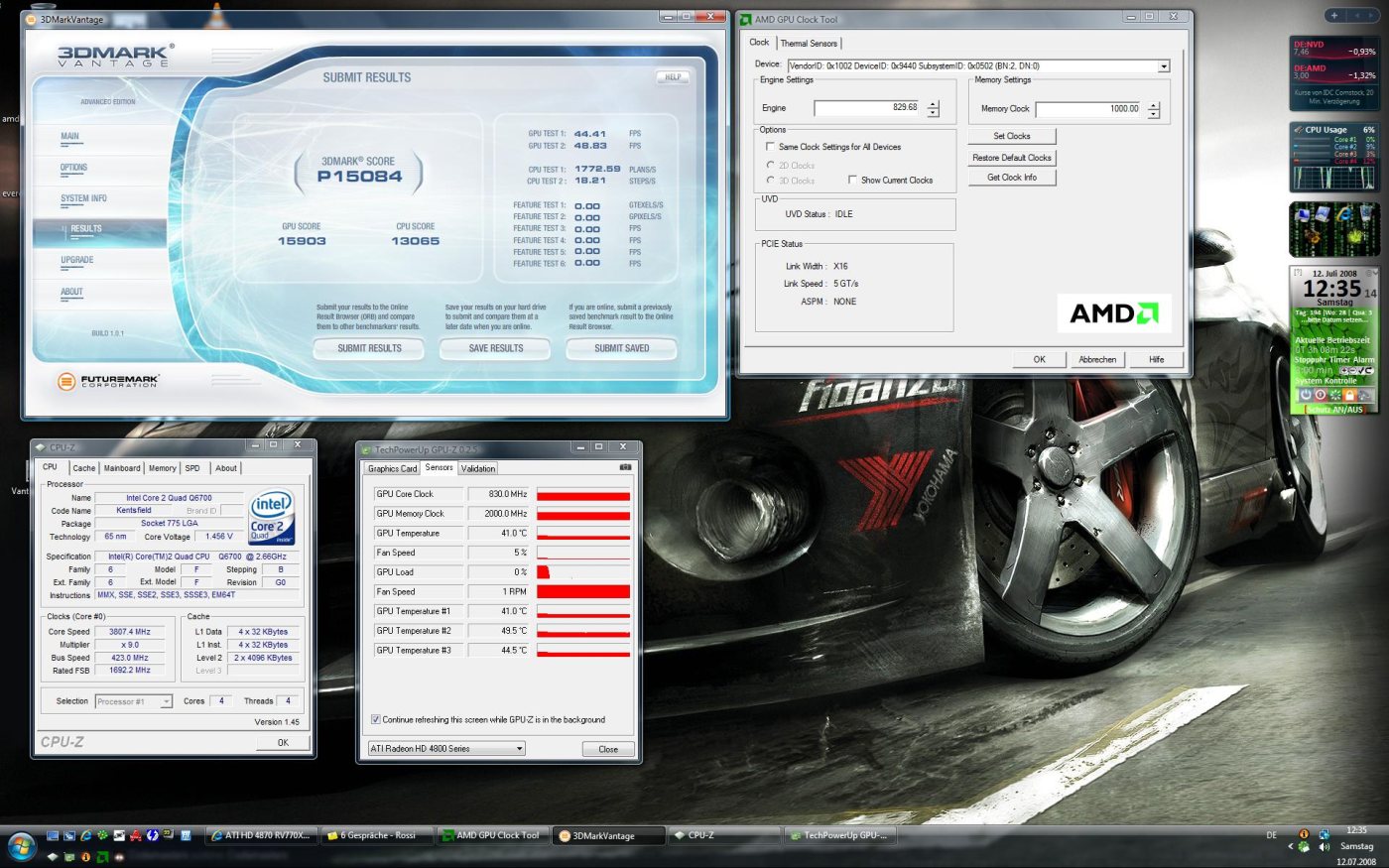Increase Engine clock with spinner up arrow
This screenshot has height=868, width=1389.
pyautogui.click(x=933, y=104)
